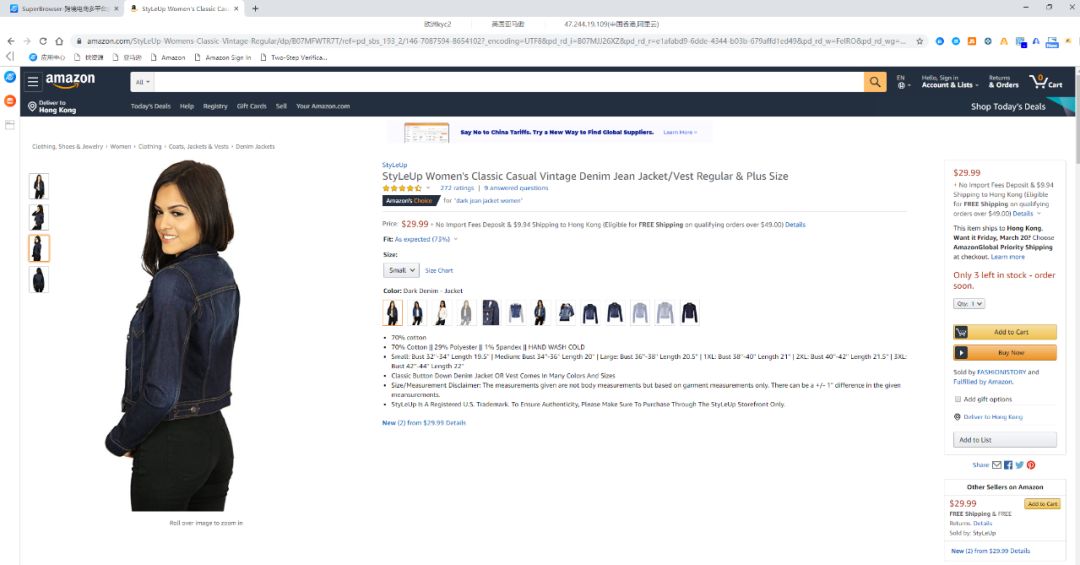
Task: Click the Buy Now button
Action: pos(1005,353)
